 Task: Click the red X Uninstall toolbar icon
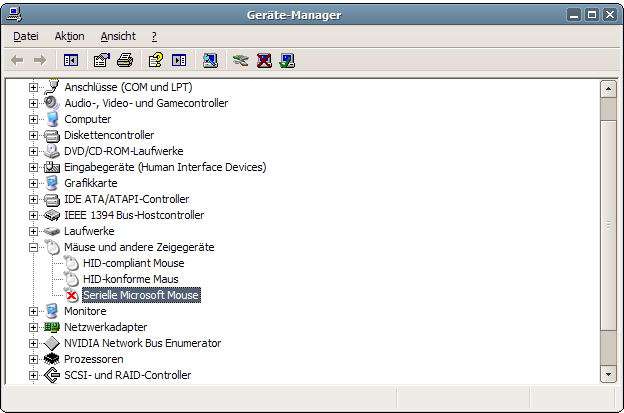(x=264, y=60)
